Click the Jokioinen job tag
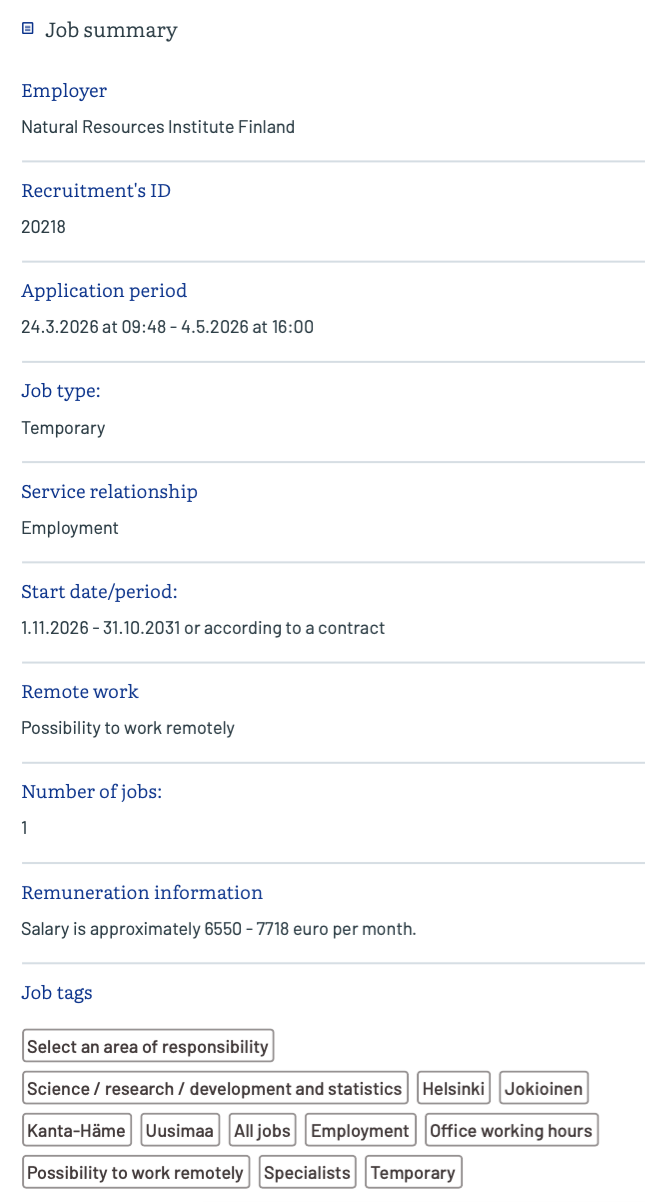 coord(544,1089)
